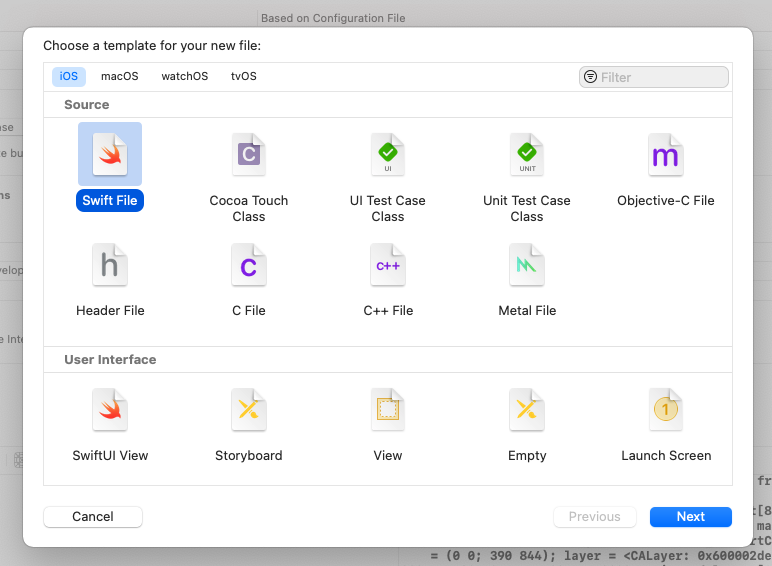This screenshot has width=772, height=566.
Task: Choose the Launch Screen template
Action: tap(666, 409)
